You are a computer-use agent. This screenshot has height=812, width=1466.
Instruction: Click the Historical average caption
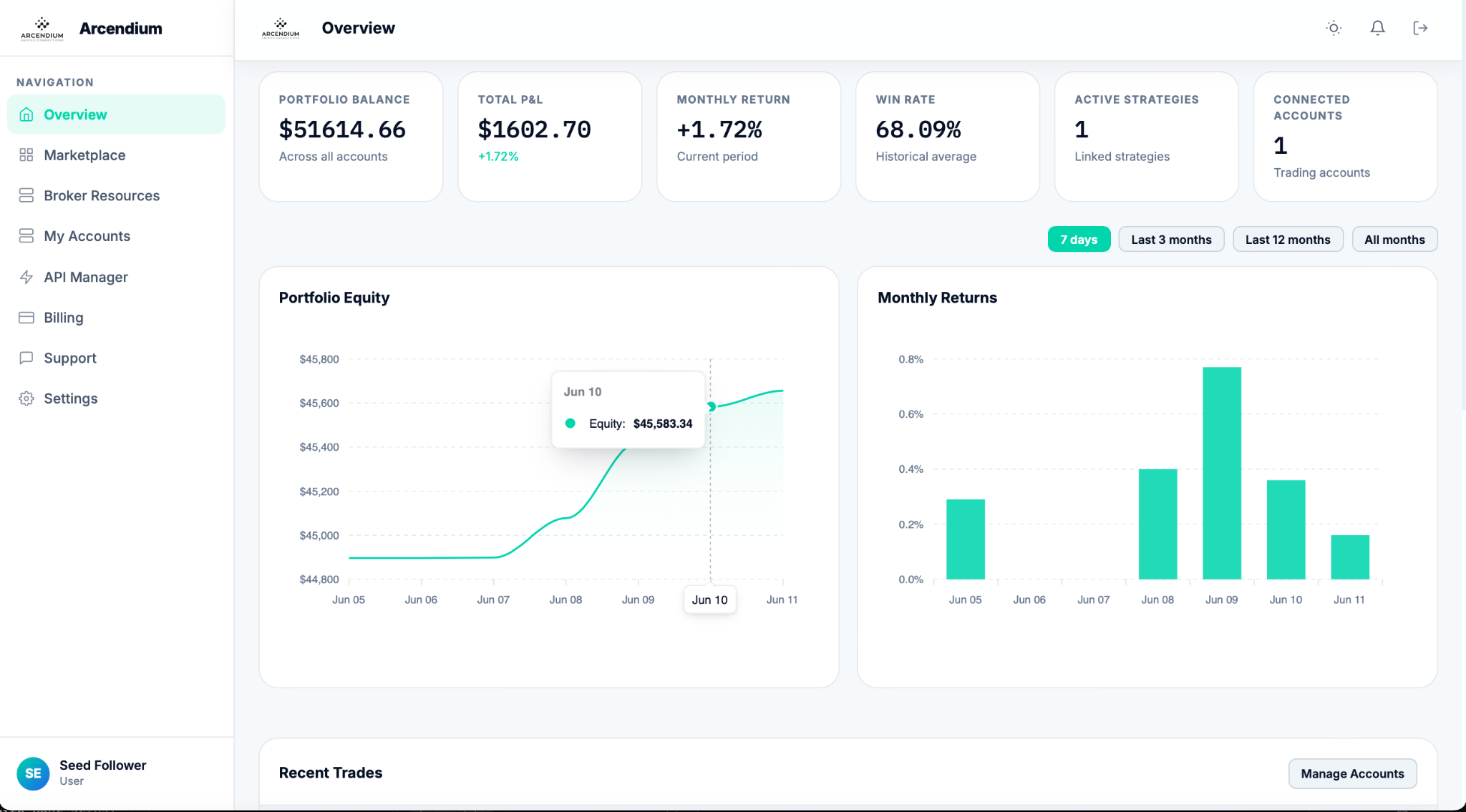(x=926, y=156)
